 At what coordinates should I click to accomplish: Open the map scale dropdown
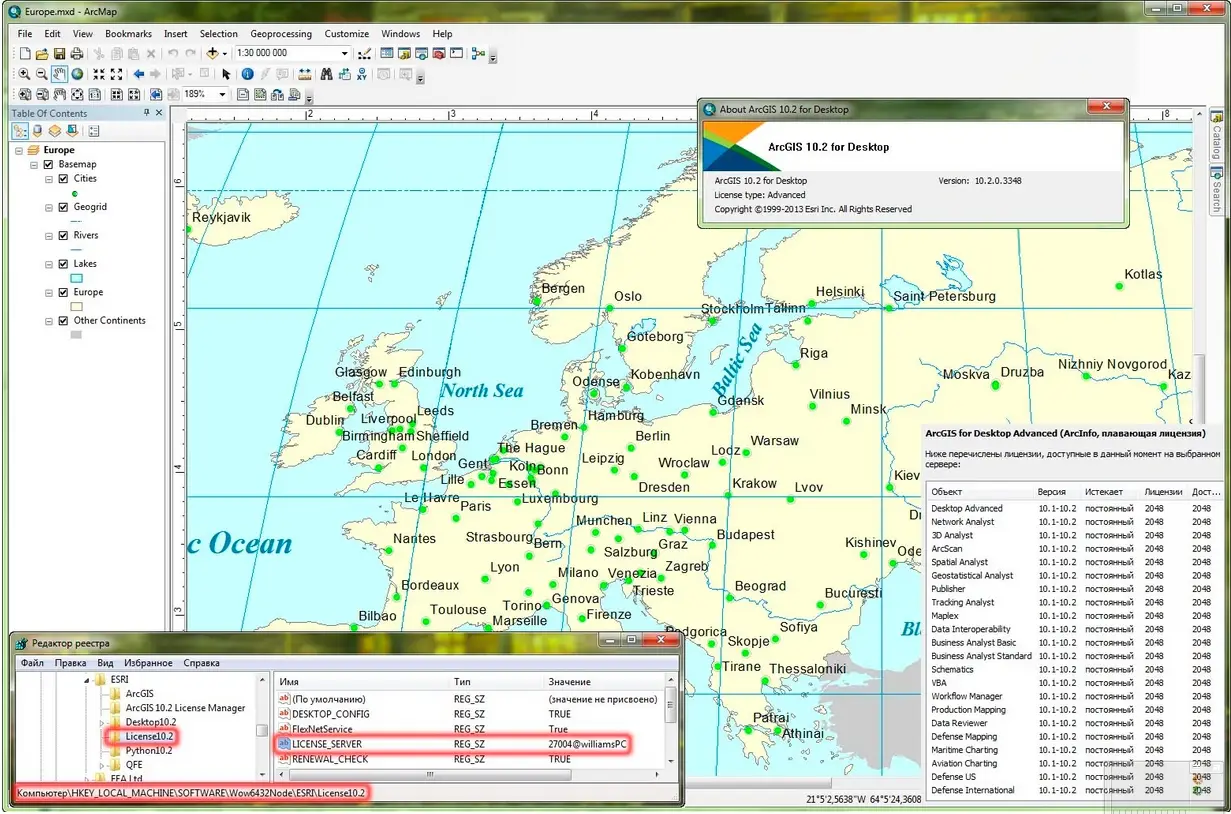(x=344, y=53)
